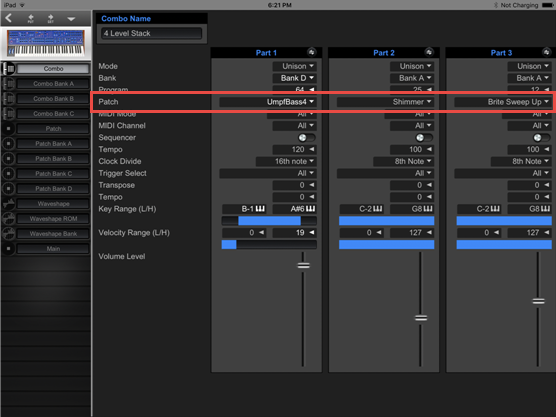Click the keyboard icon in A#6 key field

pyautogui.click(x=310, y=209)
